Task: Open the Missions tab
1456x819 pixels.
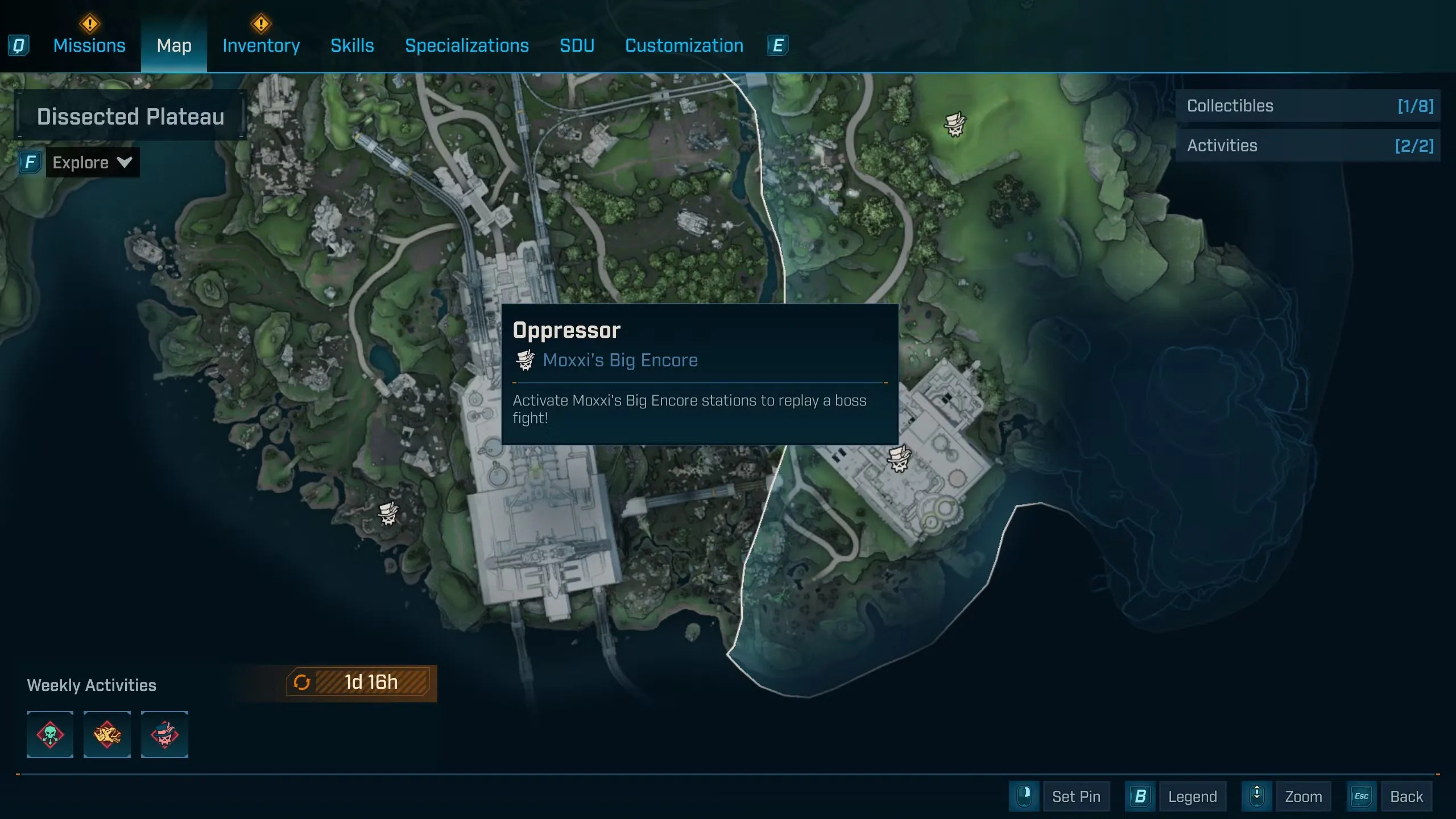Action: (89, 45)
